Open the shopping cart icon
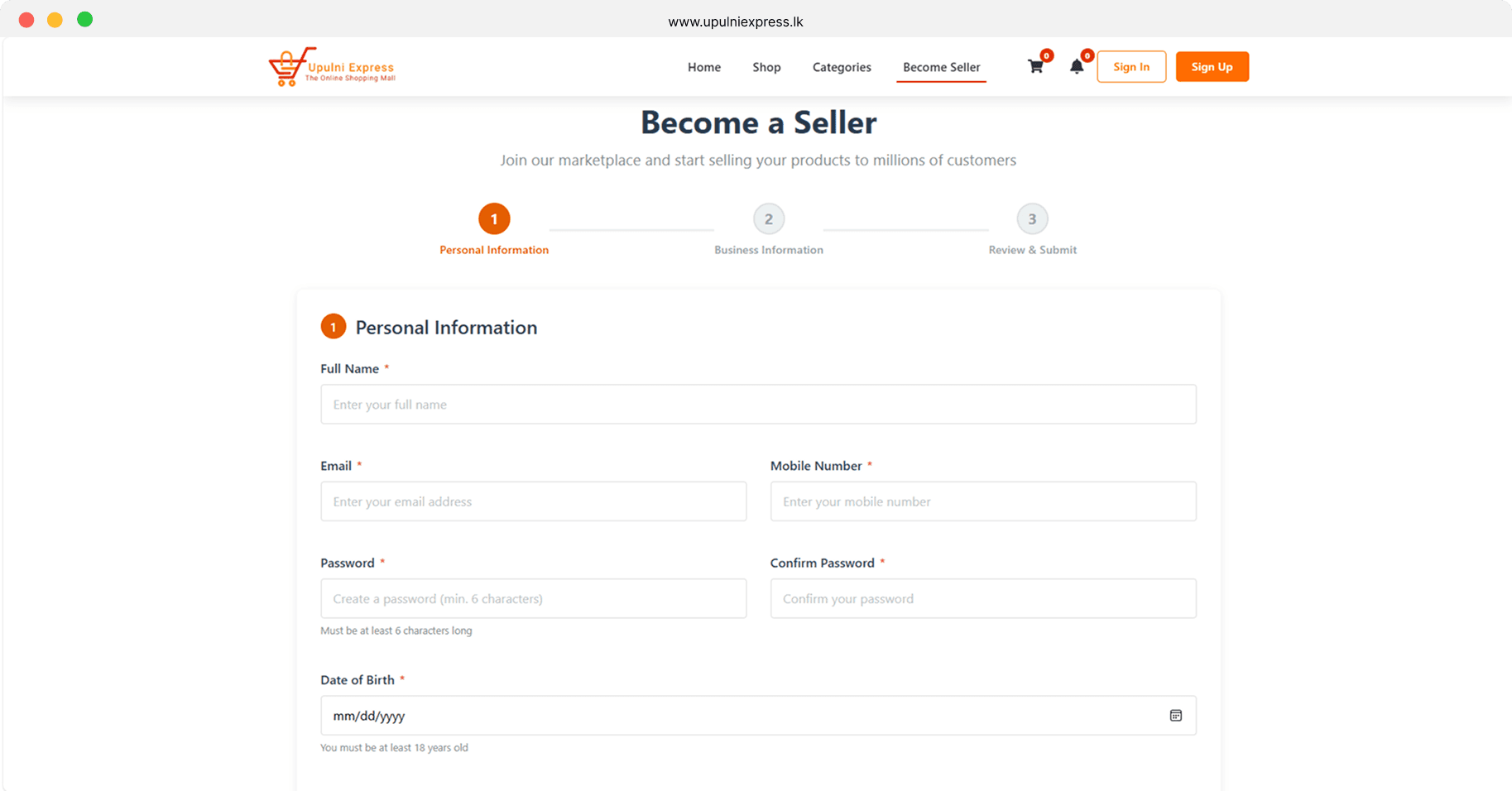The height and width of the screenshot is (791, 1512). point(1034,66)
